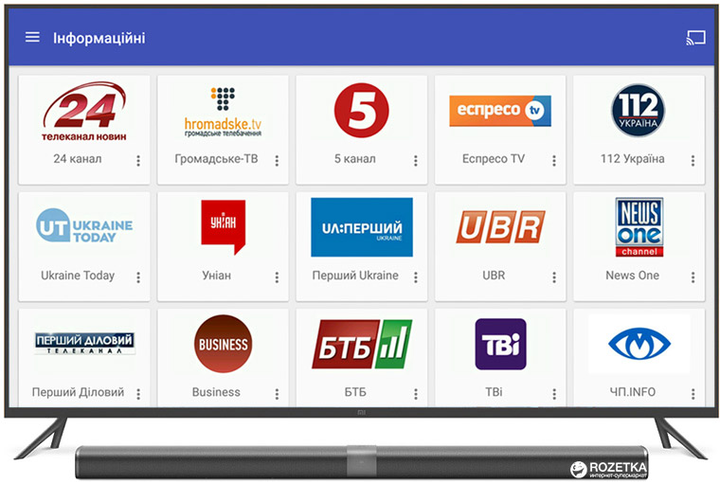Image resolution: width=720 pixels, height=482 pixels.
Task: Open the Уніан red logo
Action: coord(223,227)
